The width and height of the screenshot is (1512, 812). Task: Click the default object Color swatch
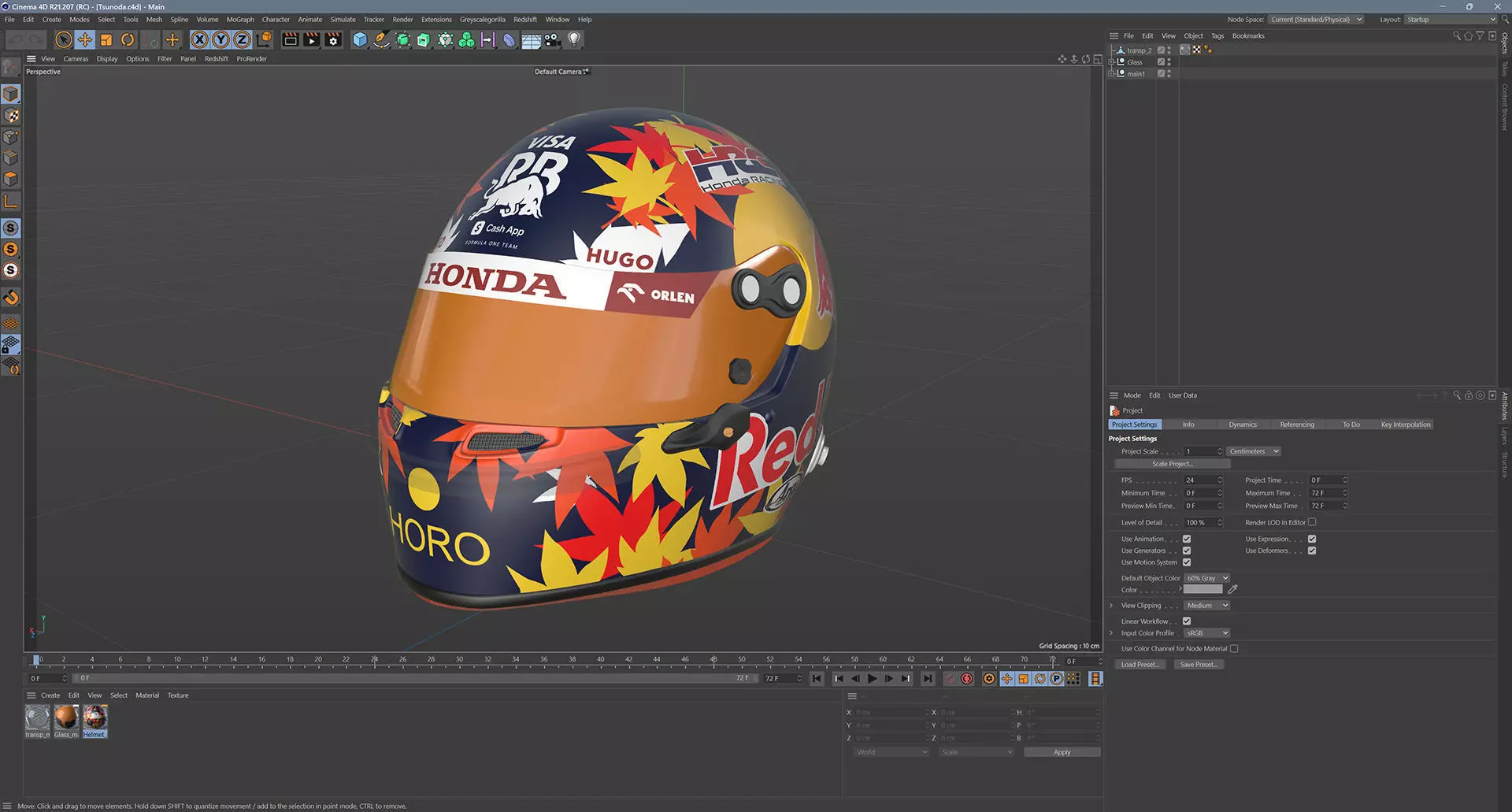1203,589
